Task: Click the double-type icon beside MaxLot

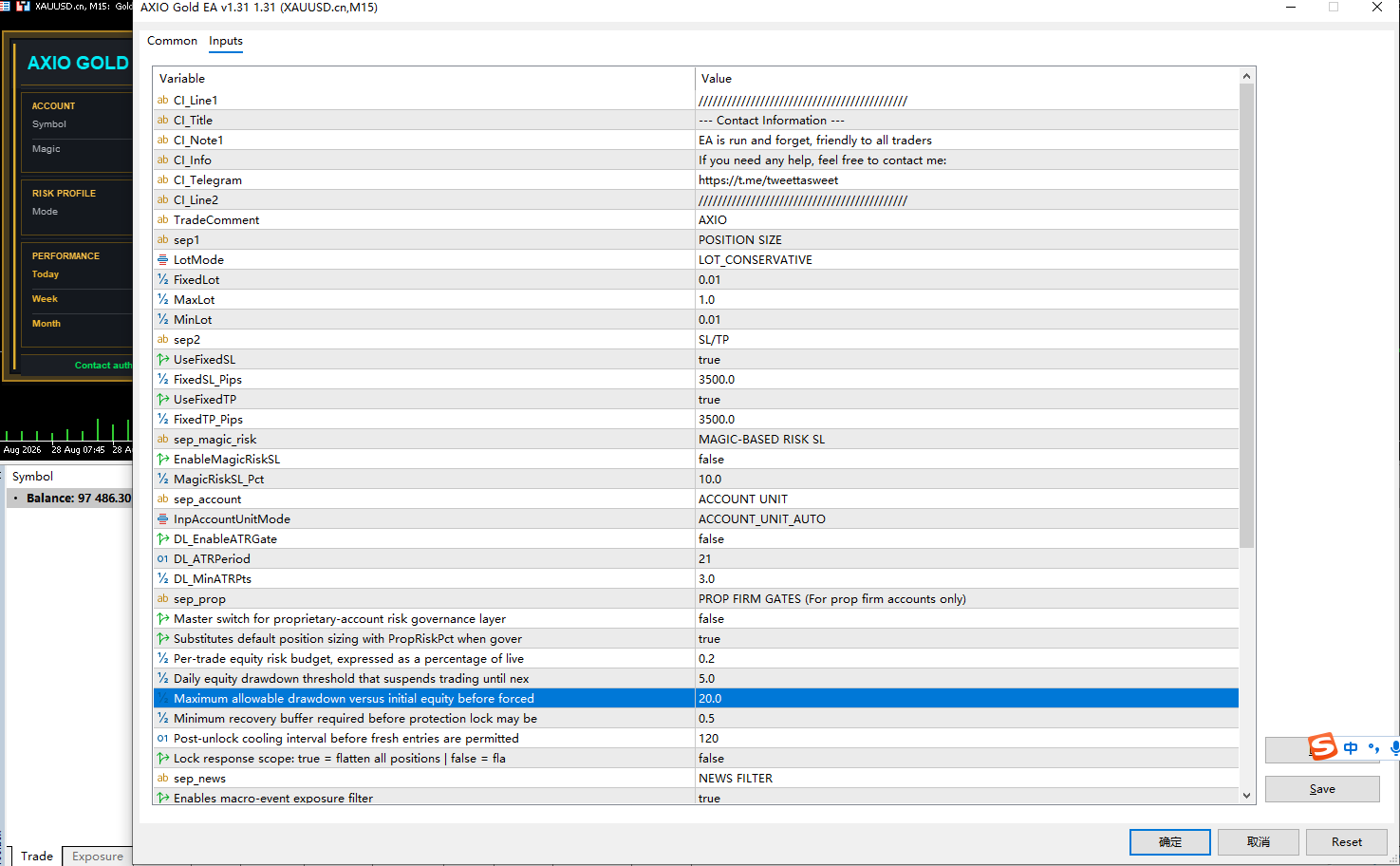Action: point(163,299)
